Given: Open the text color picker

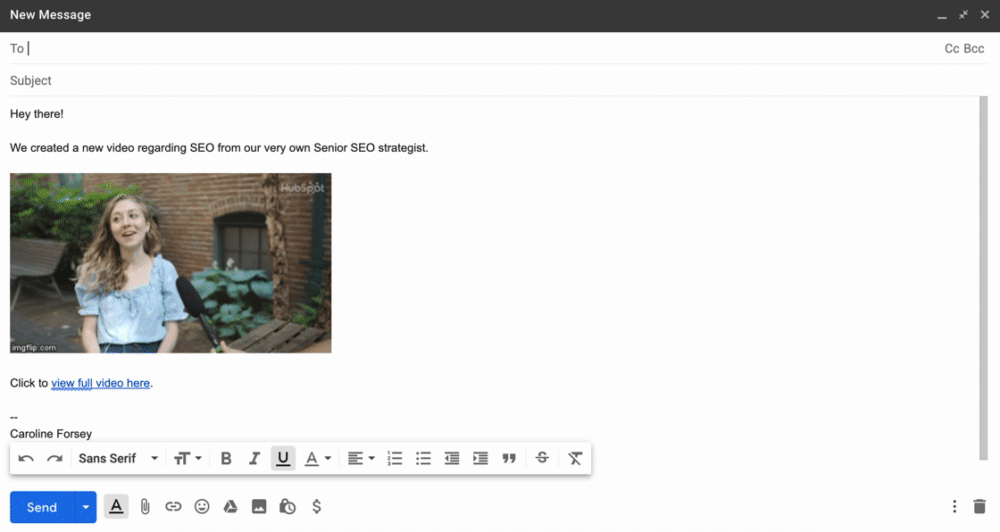Looking at the screenshot, I should tap(317, 458).
